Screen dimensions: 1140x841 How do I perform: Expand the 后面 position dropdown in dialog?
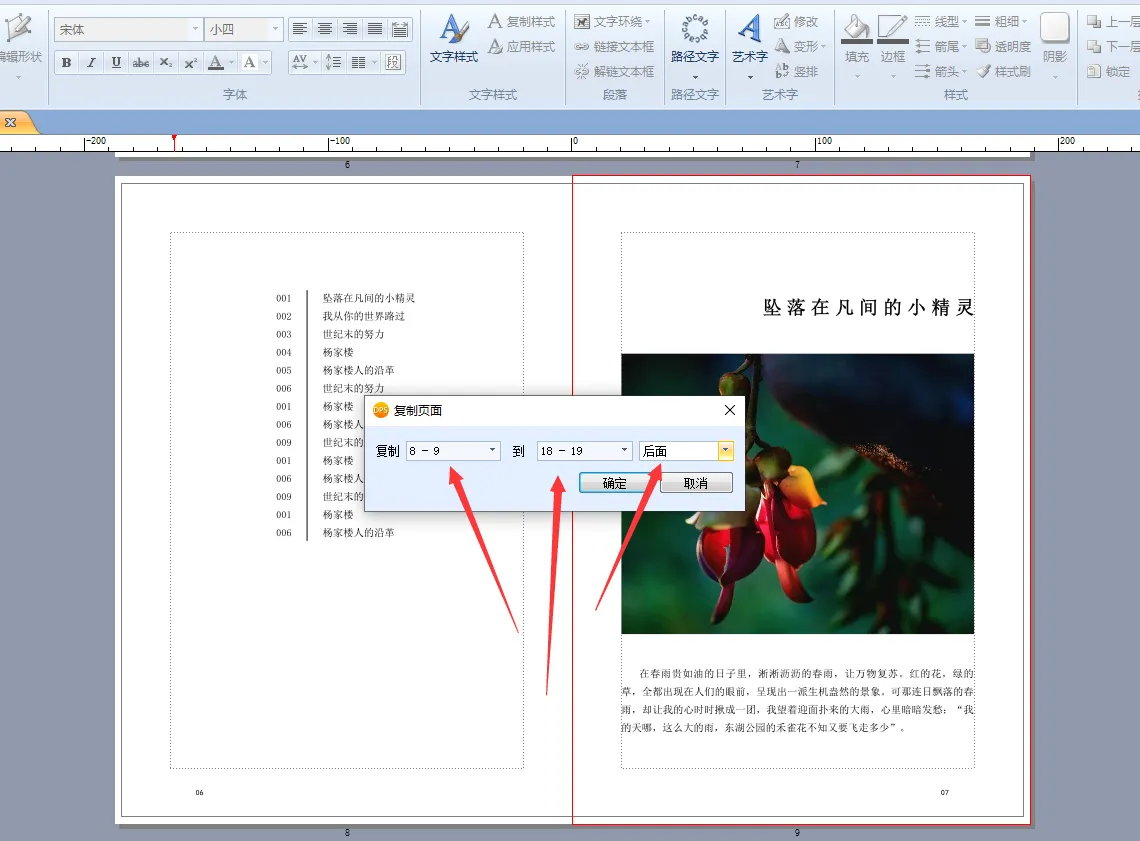tap(725, 451)
